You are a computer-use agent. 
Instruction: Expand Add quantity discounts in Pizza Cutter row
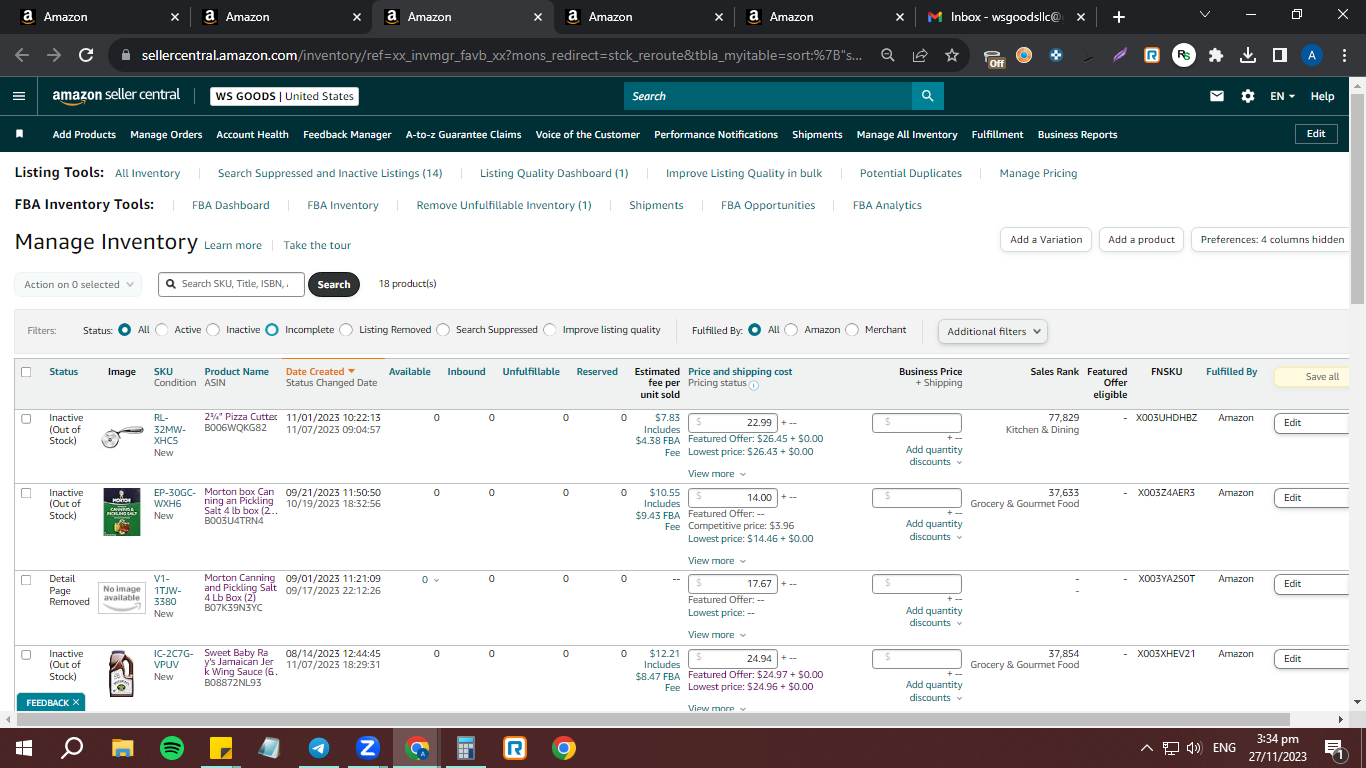point(934,456)
